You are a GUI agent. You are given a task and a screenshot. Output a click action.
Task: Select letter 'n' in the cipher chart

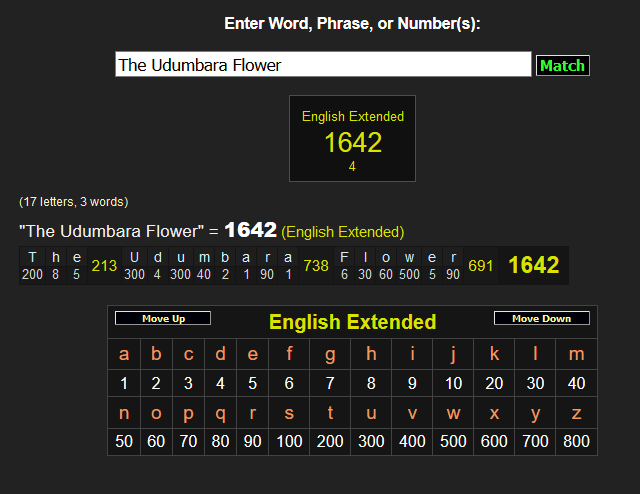tap(124, 412)
